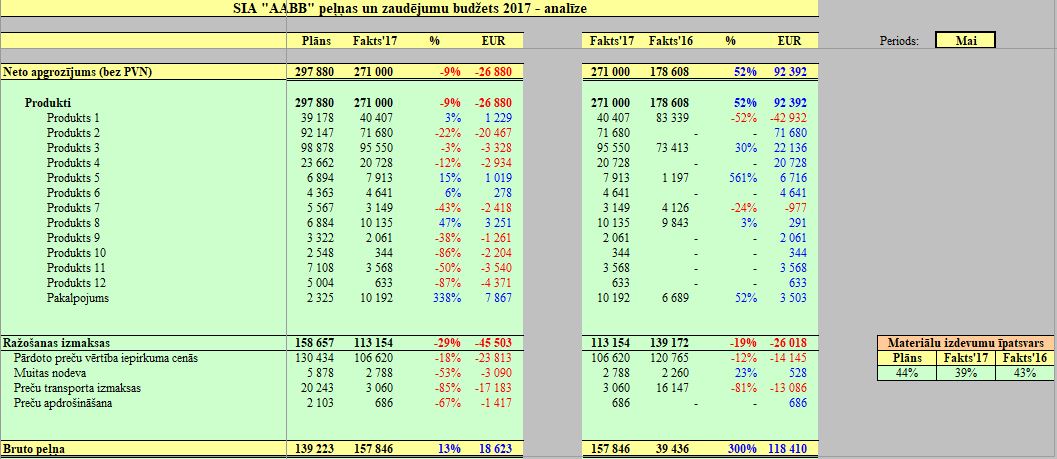Screen dimensions: 1057x459
Task: Select the Periods: label cell
Action: click(900, 41)
